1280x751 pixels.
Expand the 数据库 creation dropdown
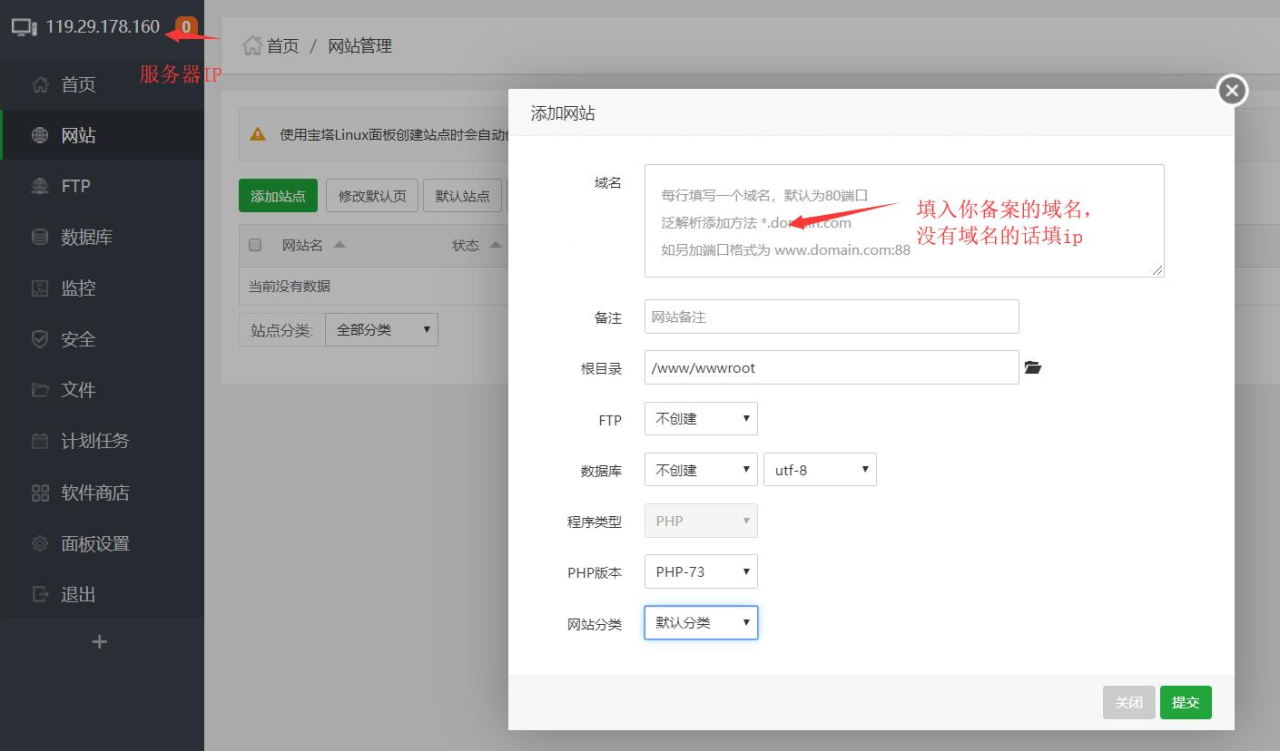700,470
